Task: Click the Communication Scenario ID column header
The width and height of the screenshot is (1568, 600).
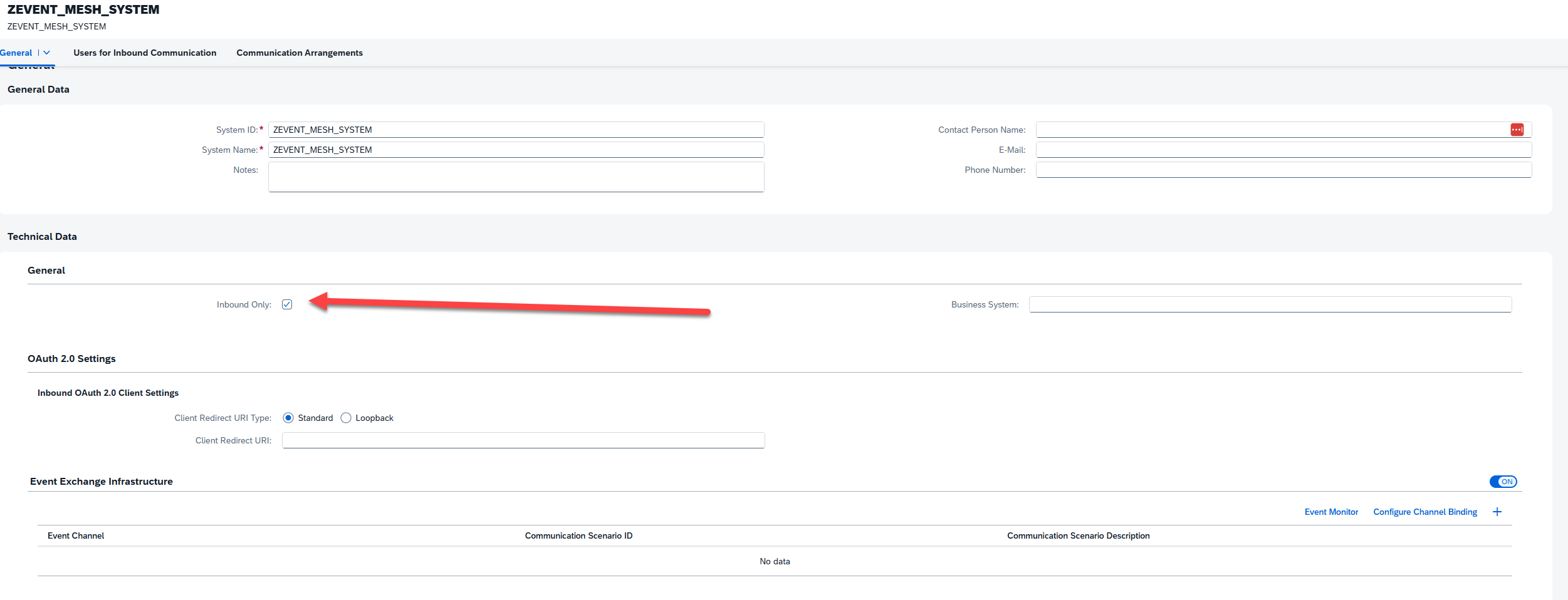Action: pos(578,535)
